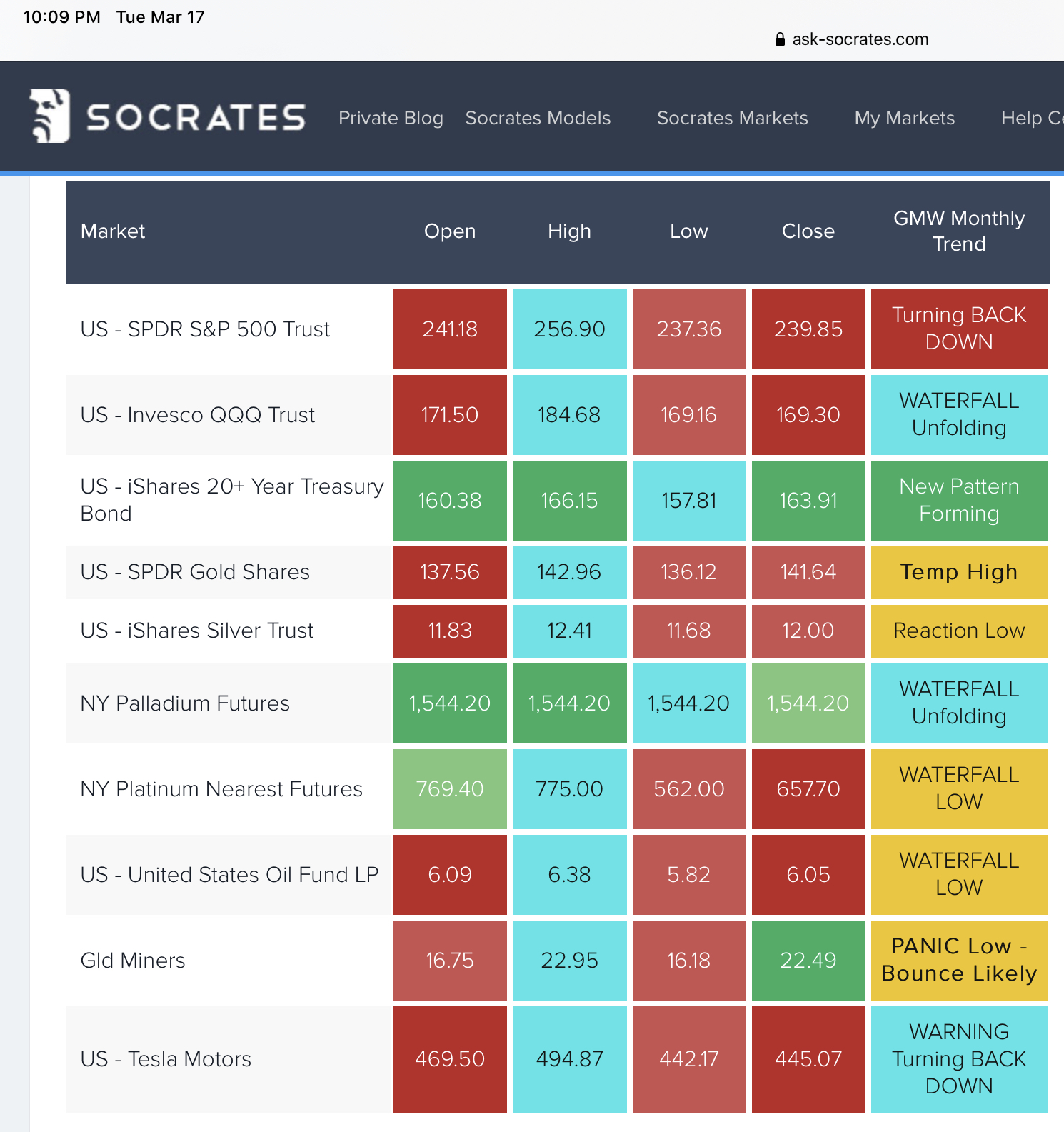The width and height of the screenshot is (1064, 1132).
Task: Select the 'WARNING Turning BACK DOWN' Tesla trend
Action: point(959,1060)
